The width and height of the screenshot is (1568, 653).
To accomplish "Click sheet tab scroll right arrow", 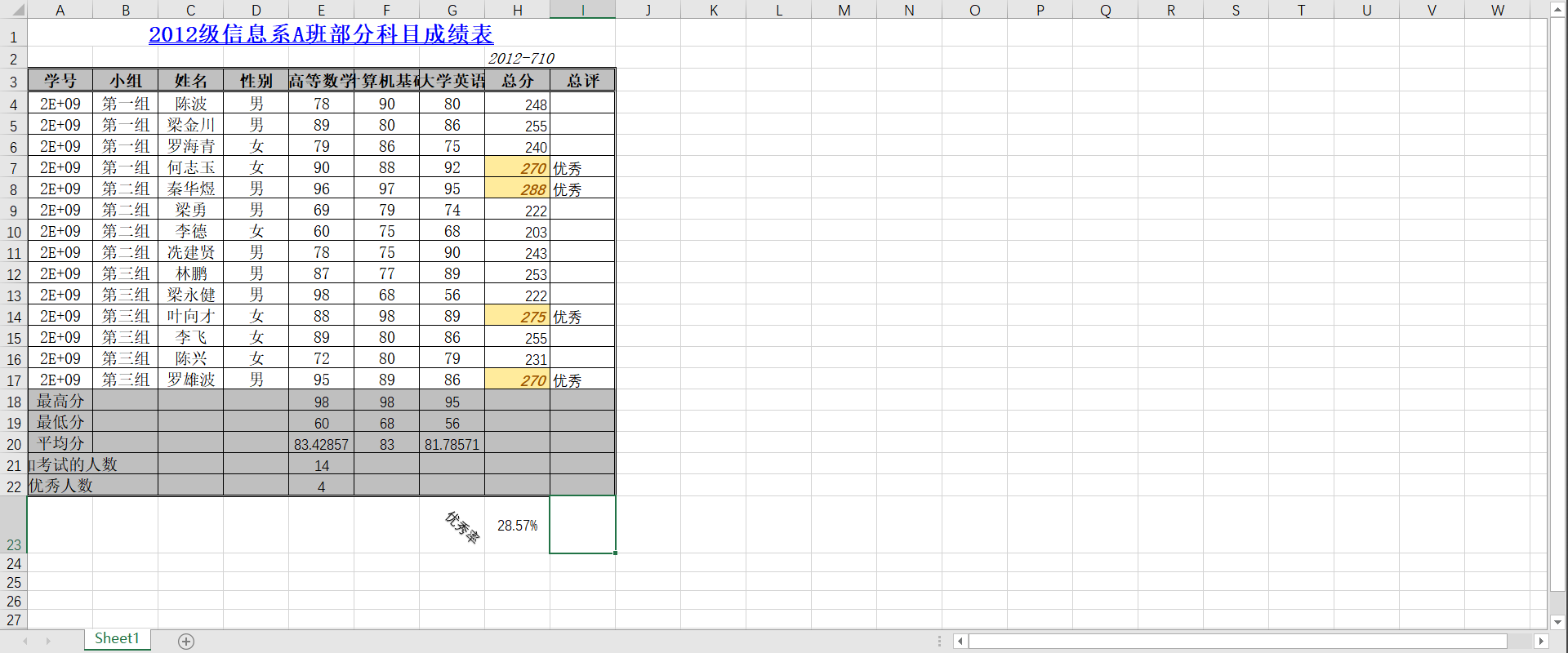I will [48, 642].
